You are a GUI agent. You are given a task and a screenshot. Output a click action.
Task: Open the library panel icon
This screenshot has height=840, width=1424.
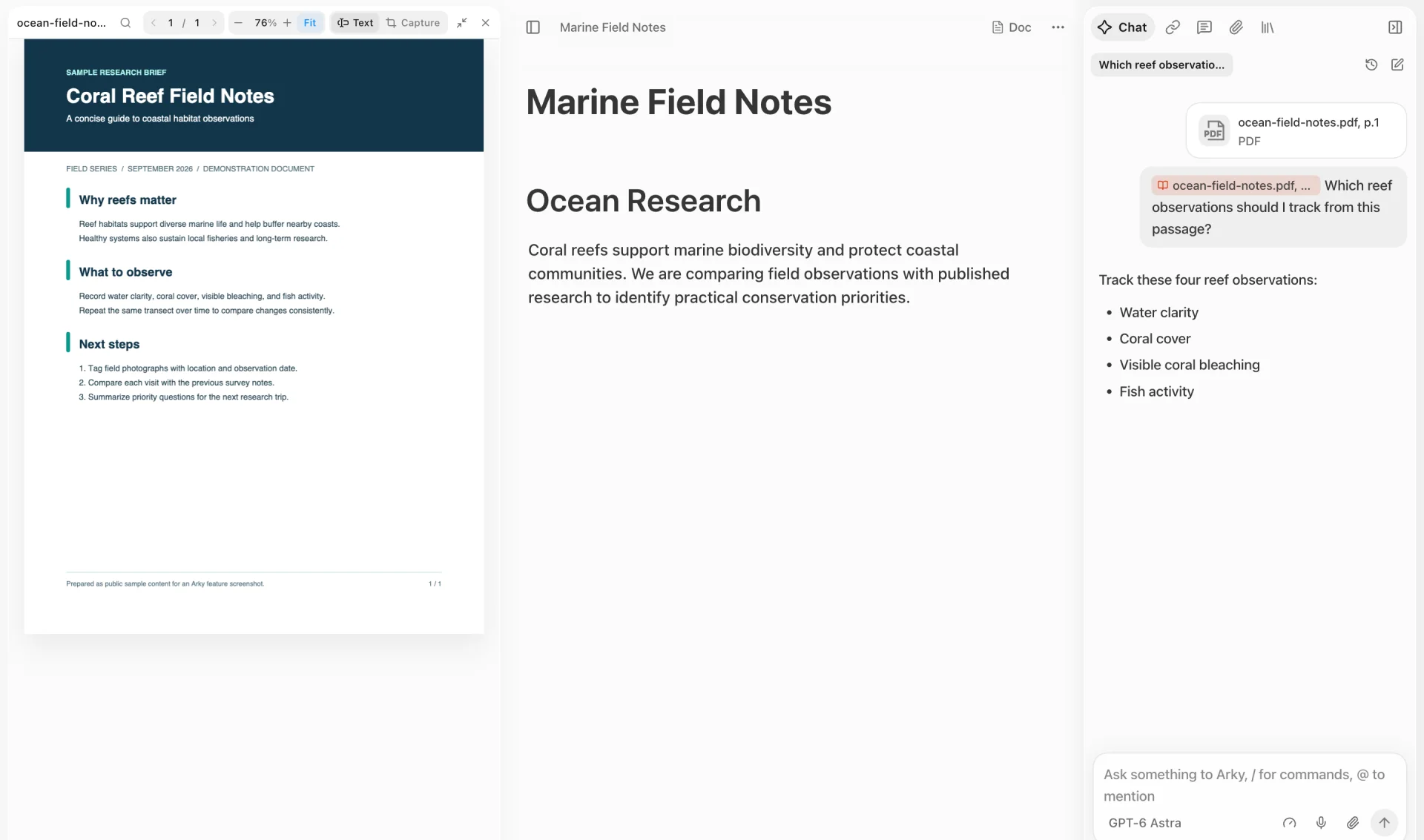coord(1268,27)
